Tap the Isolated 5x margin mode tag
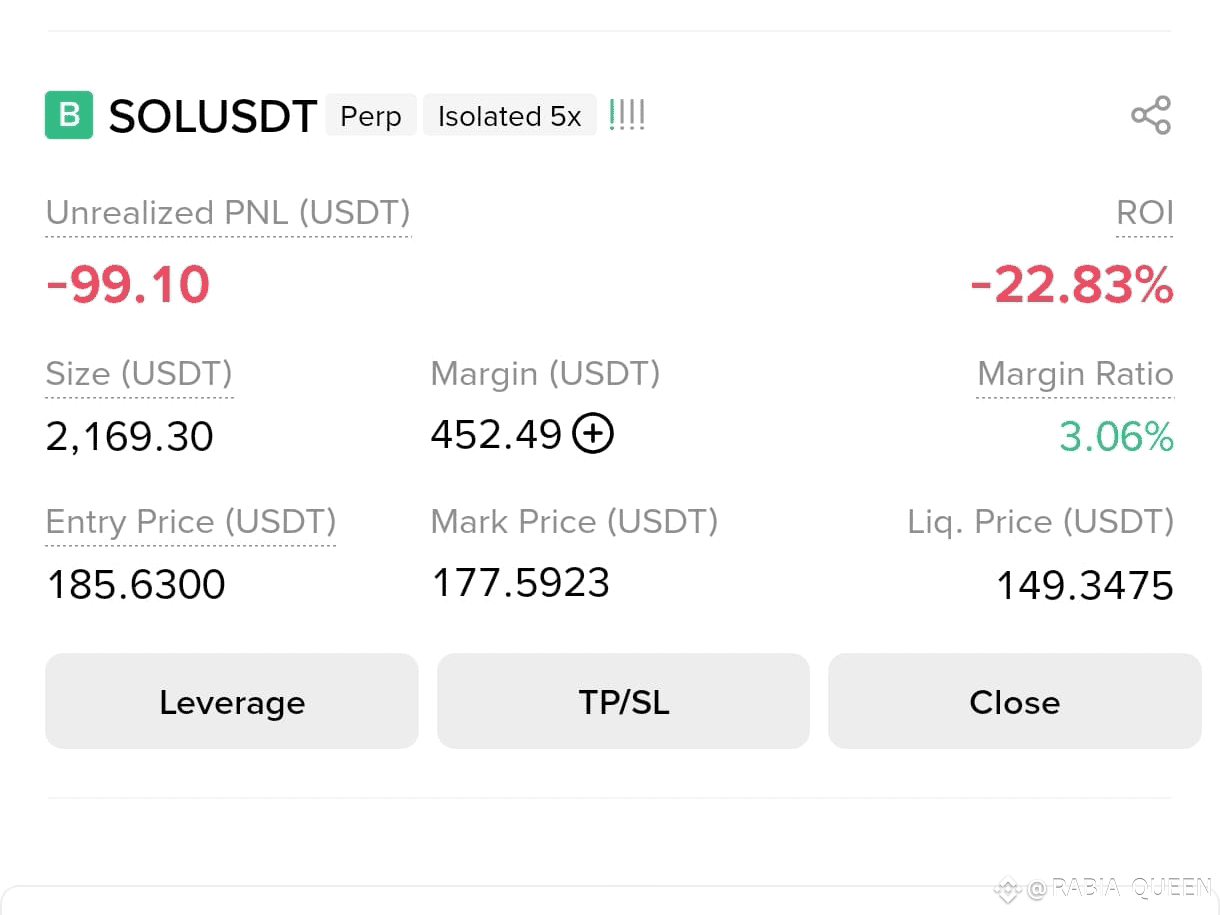Viewport: 1220px width, 915px height. coord(510,116)
